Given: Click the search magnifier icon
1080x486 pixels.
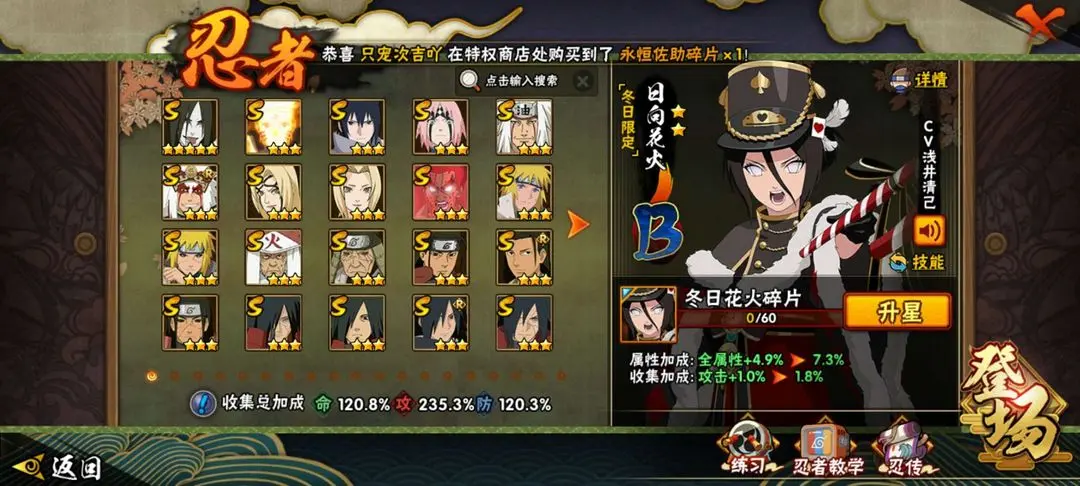Looking at the screenshot, I should click(470, 81).
